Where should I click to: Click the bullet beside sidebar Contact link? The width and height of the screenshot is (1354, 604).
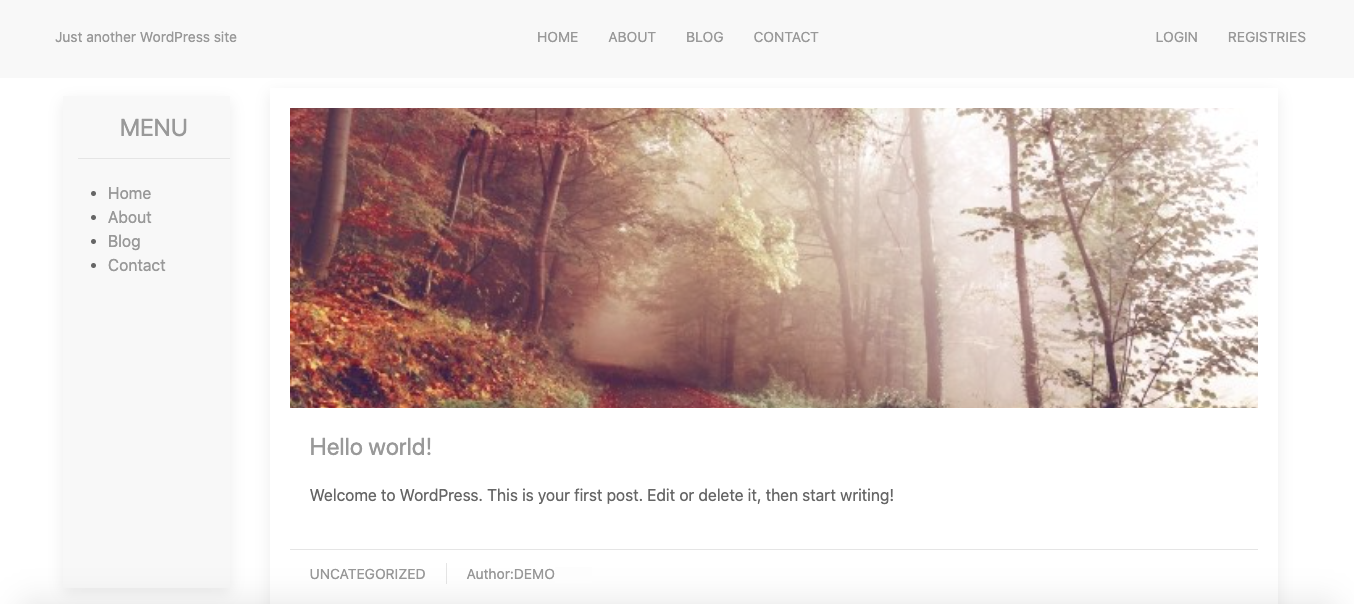click(x=94, y=266)
